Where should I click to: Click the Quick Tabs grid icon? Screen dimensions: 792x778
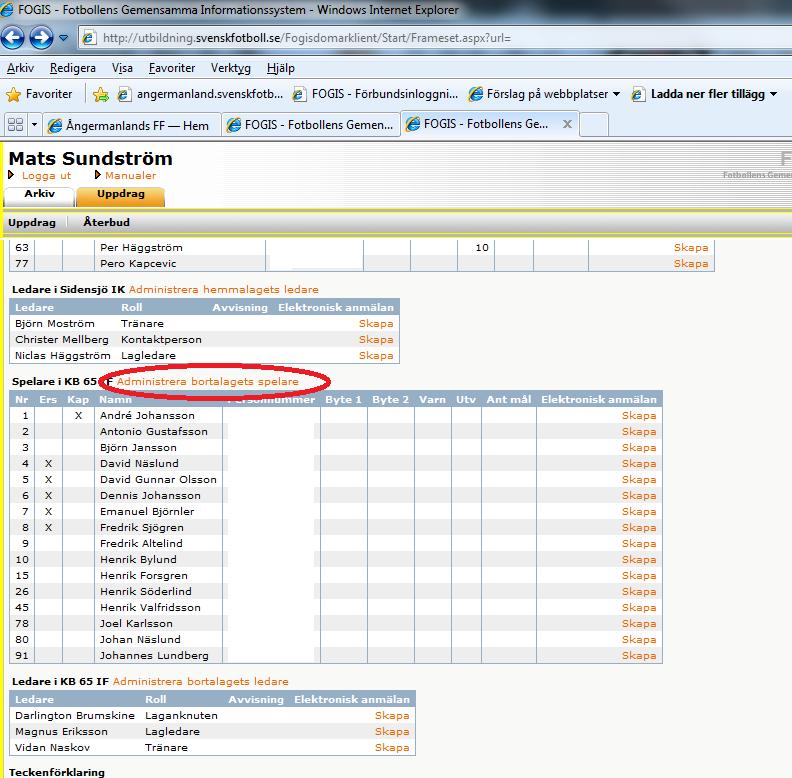[x=16, y=124]
